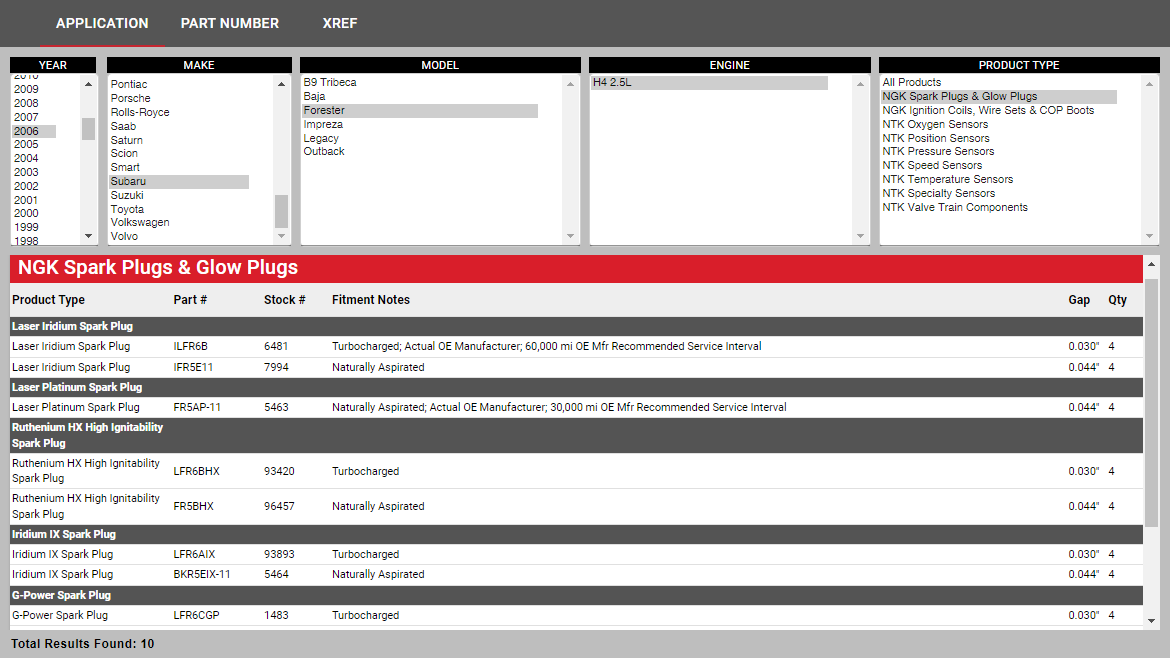Click scroll down arrow in Model list

click(571, 237)
